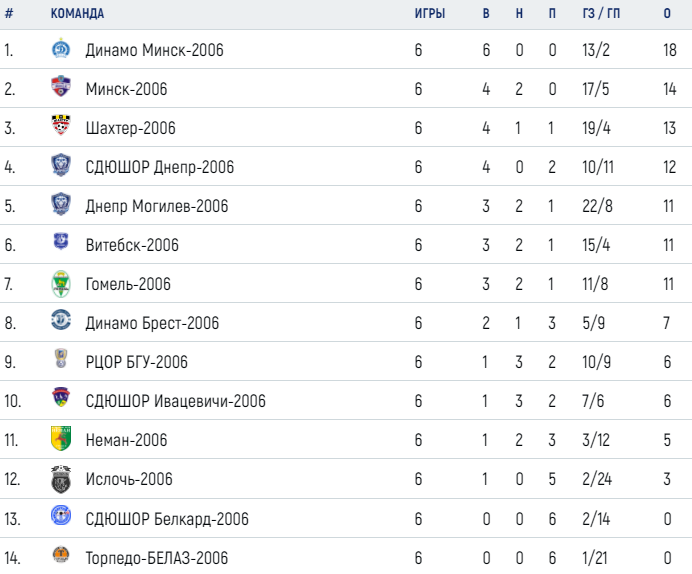Click the Гомель-2006 green club emblem
This screenshot has width=692, height=574.
61,284
